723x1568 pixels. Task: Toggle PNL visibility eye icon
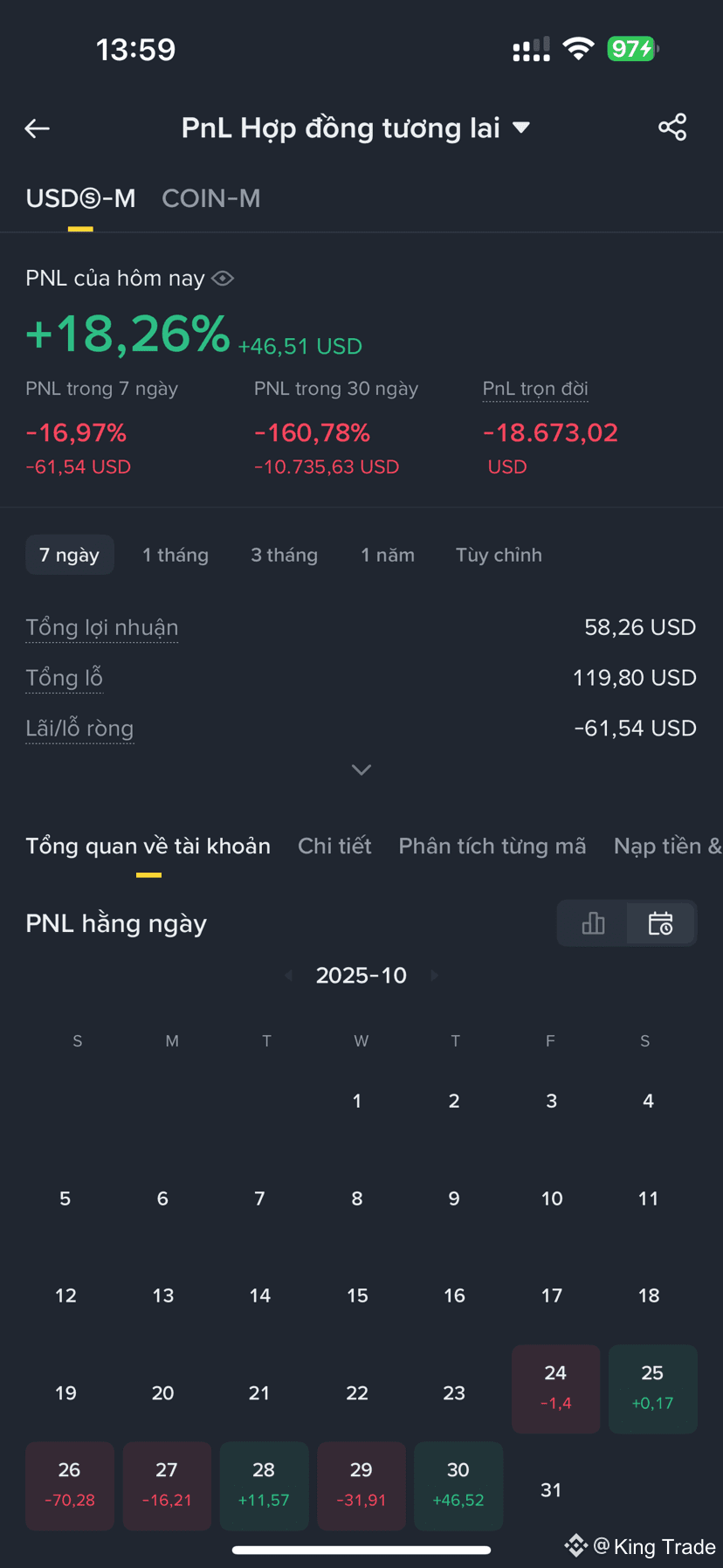coord(223,279)
